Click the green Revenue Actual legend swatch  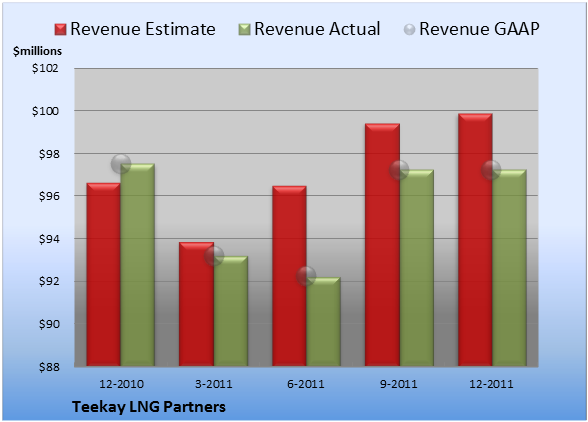[x=244, y=30]
